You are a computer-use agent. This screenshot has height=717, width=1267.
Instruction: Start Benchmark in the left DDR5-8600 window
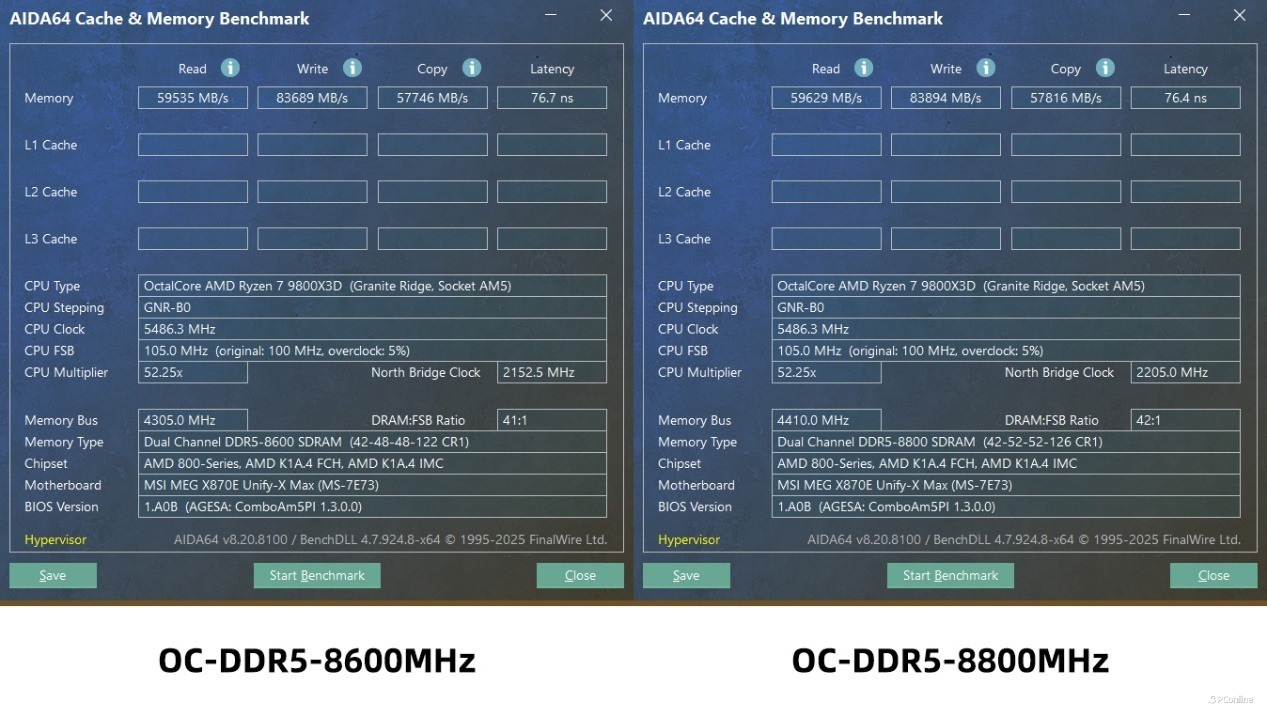pyautogui.click(x=317, y=575)
